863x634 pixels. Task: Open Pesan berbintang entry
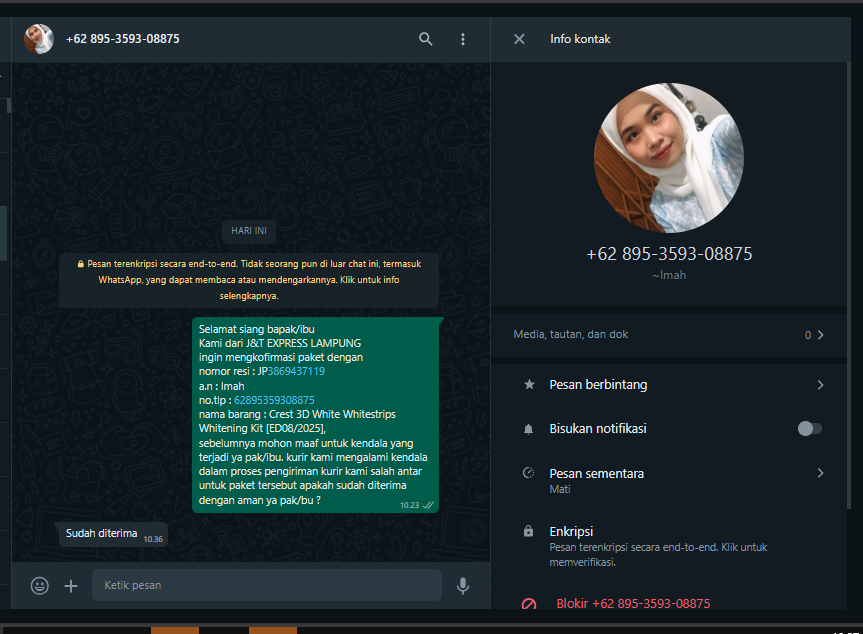point(669,385)
